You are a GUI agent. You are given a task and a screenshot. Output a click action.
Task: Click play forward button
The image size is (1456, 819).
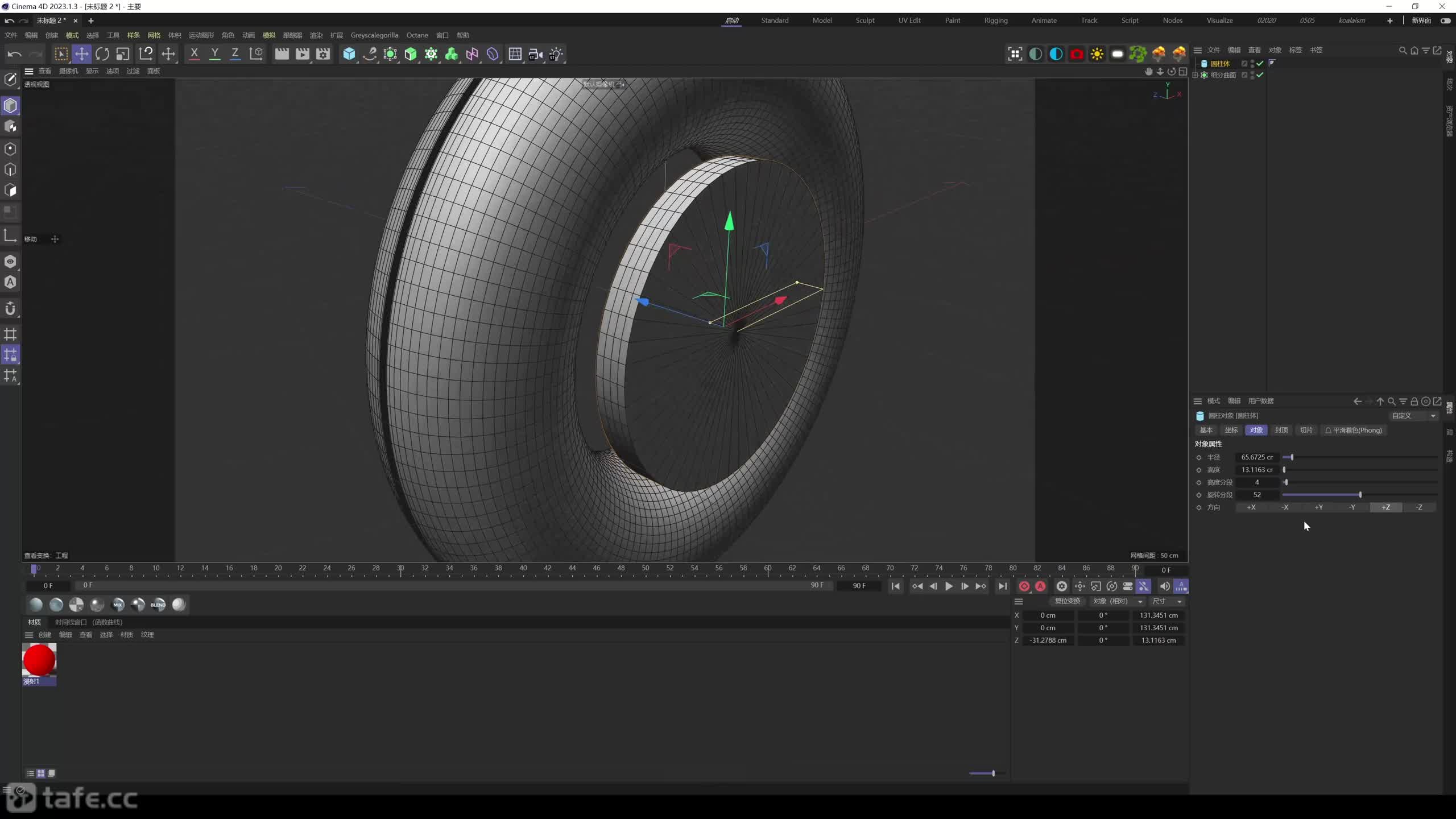(x=949, y=586)
